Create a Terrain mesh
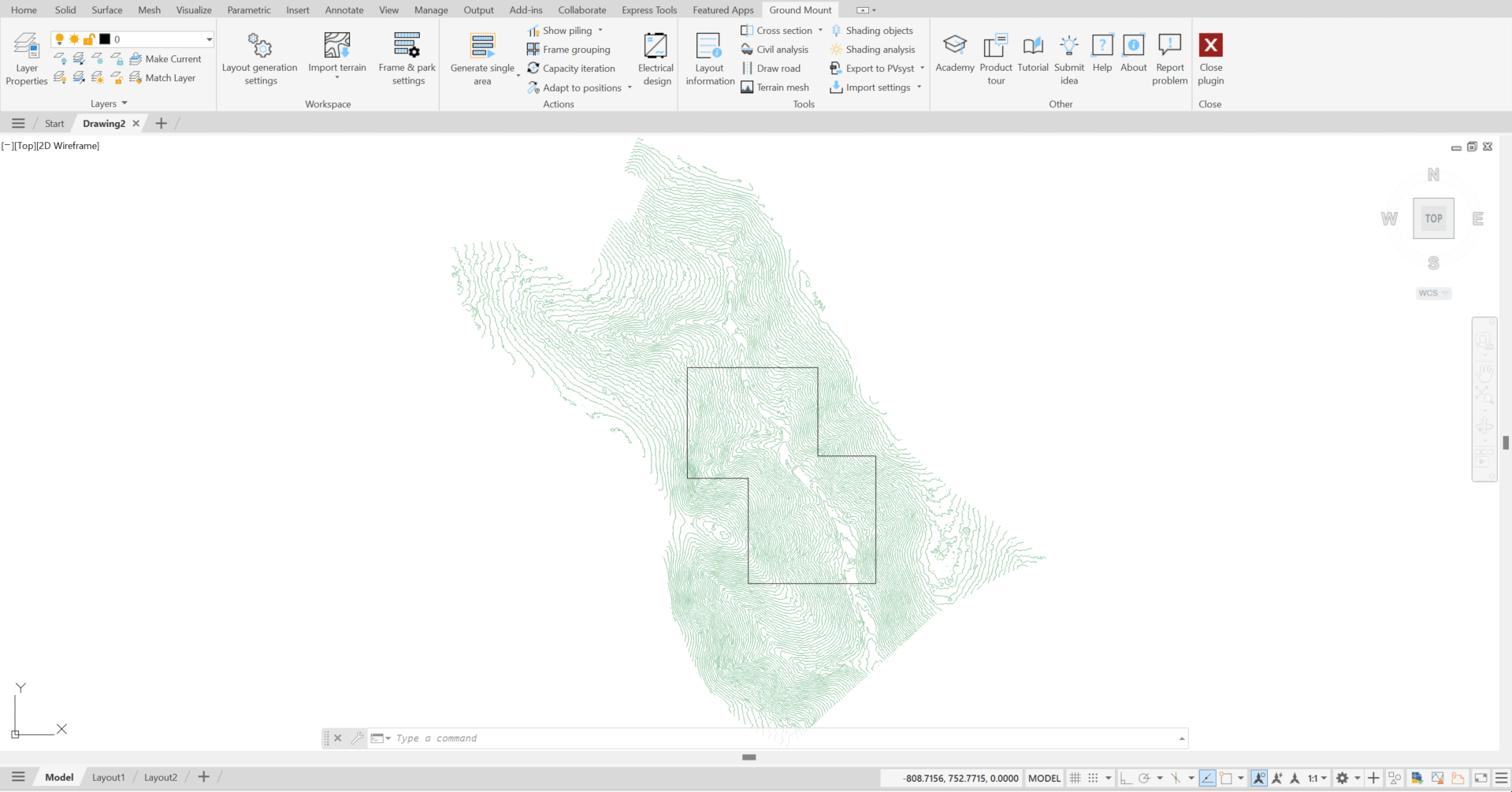1512x792 pixels. click(x=775, y=87)
